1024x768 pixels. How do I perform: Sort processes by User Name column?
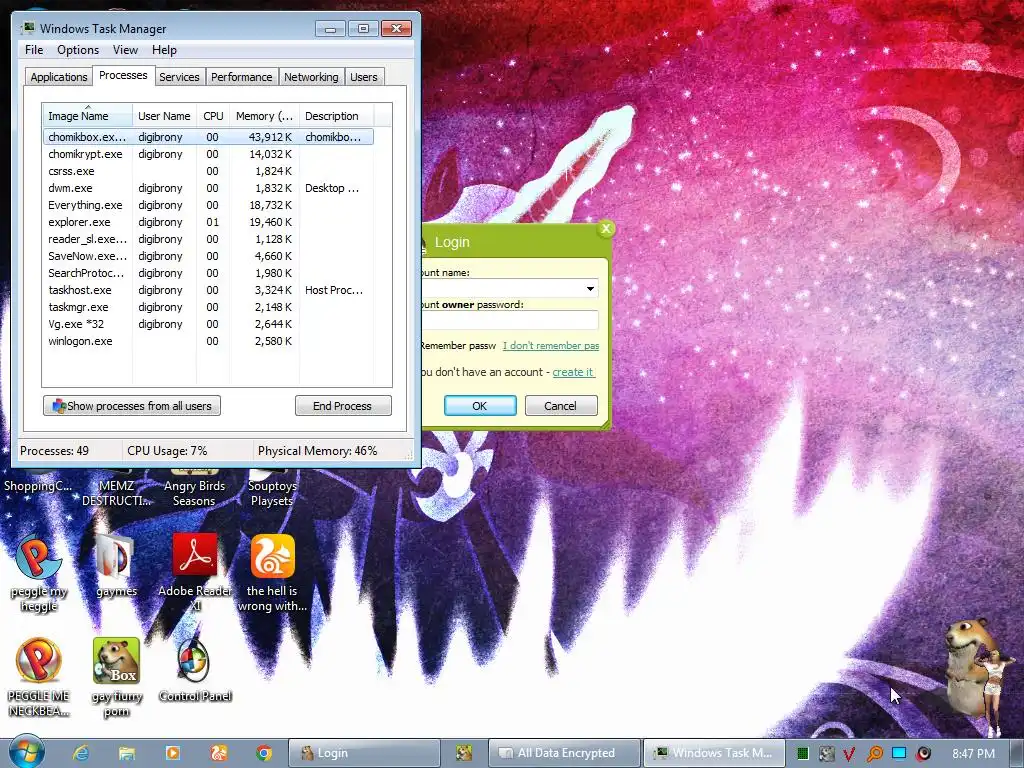(164, 116)
